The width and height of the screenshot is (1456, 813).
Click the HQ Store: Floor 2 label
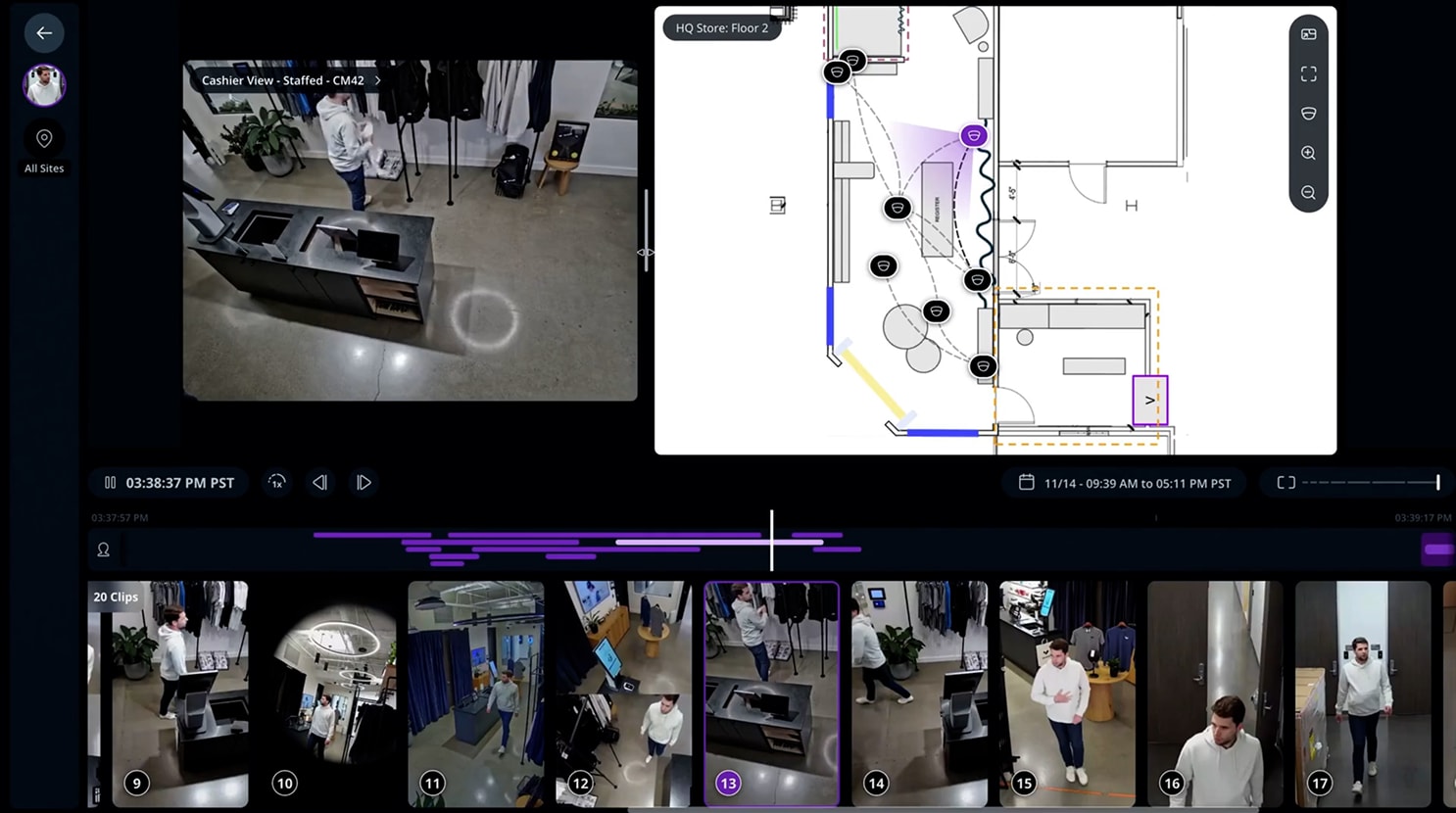[721, 27]
